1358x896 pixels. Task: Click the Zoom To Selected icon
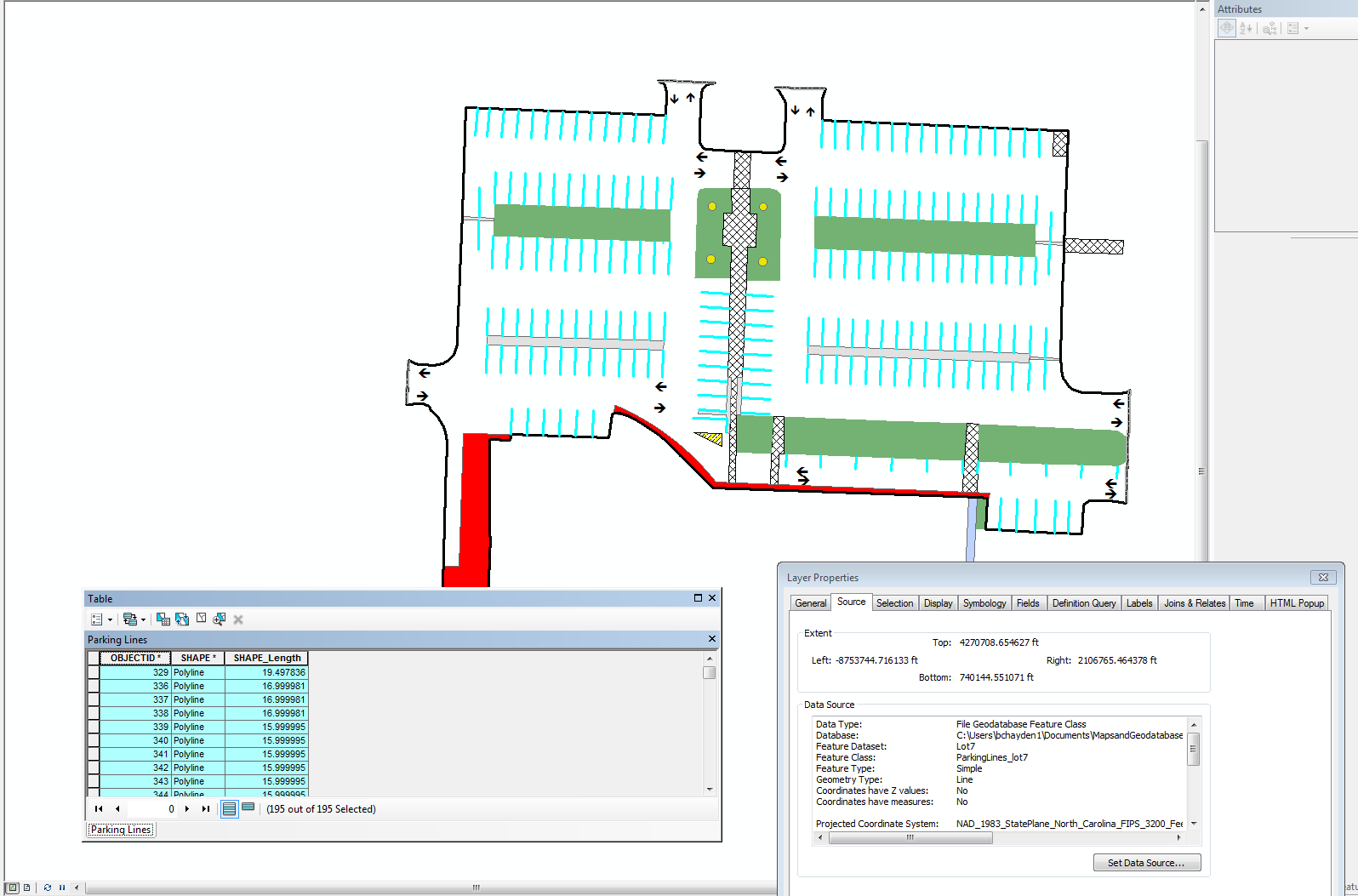(x=220, y=619)
